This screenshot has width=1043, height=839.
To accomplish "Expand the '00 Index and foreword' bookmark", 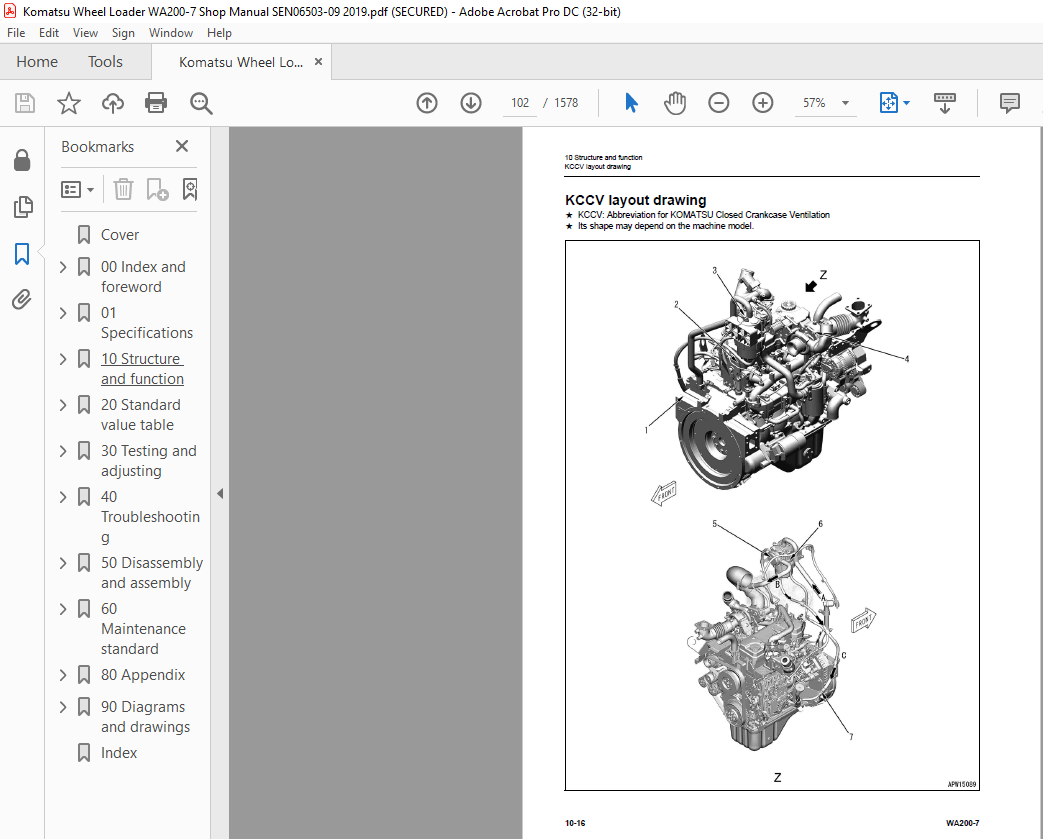I will 63,267.
